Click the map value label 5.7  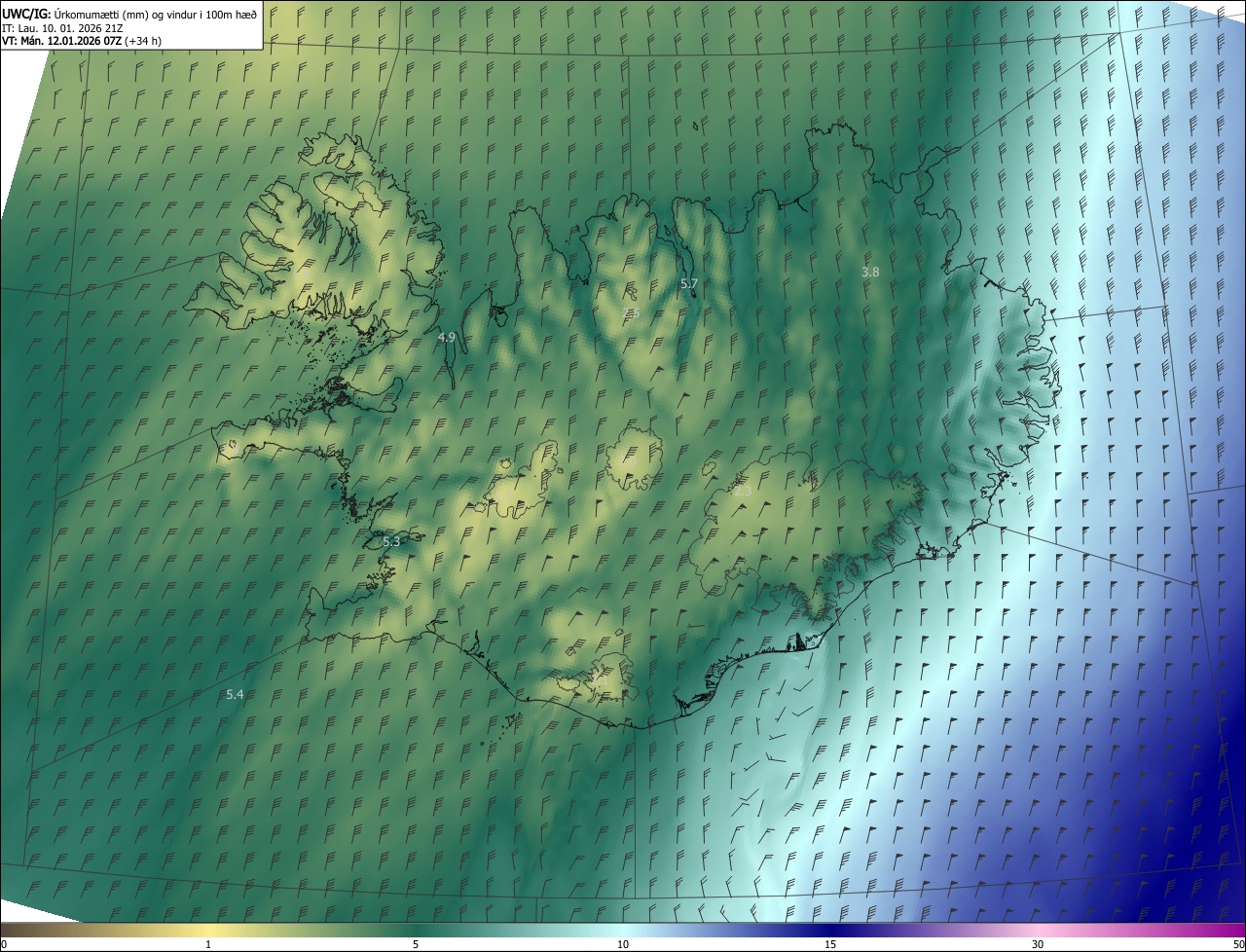tap(689, 283)
